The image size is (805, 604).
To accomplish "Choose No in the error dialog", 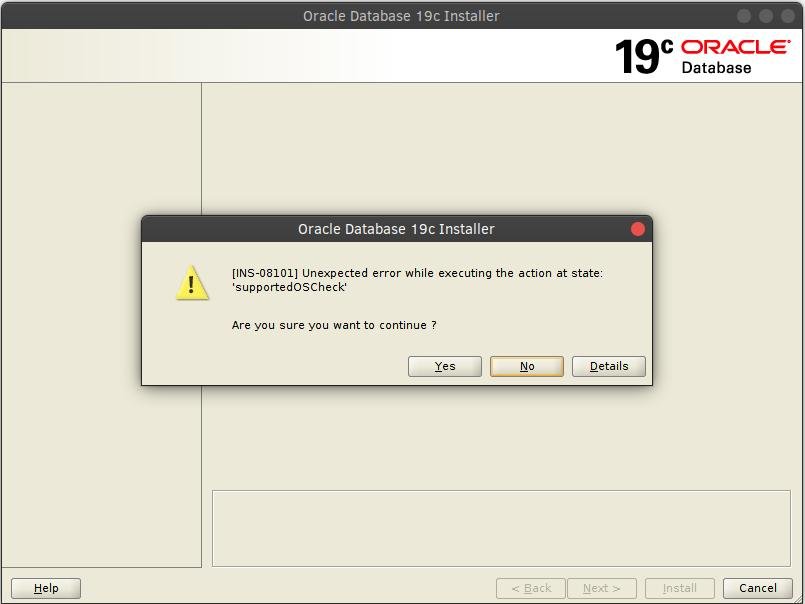I will 527,366.
